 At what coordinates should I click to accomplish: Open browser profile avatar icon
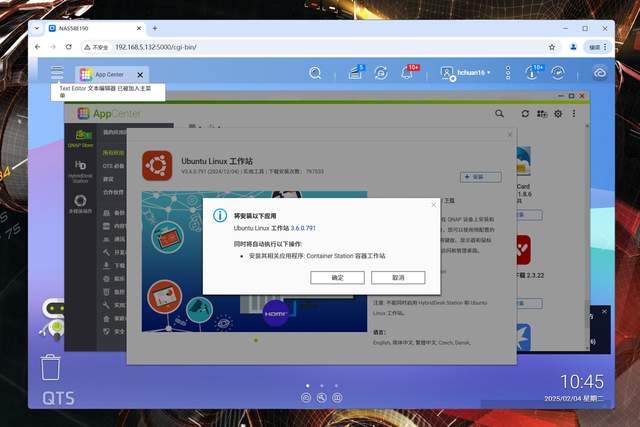(573, 47)
